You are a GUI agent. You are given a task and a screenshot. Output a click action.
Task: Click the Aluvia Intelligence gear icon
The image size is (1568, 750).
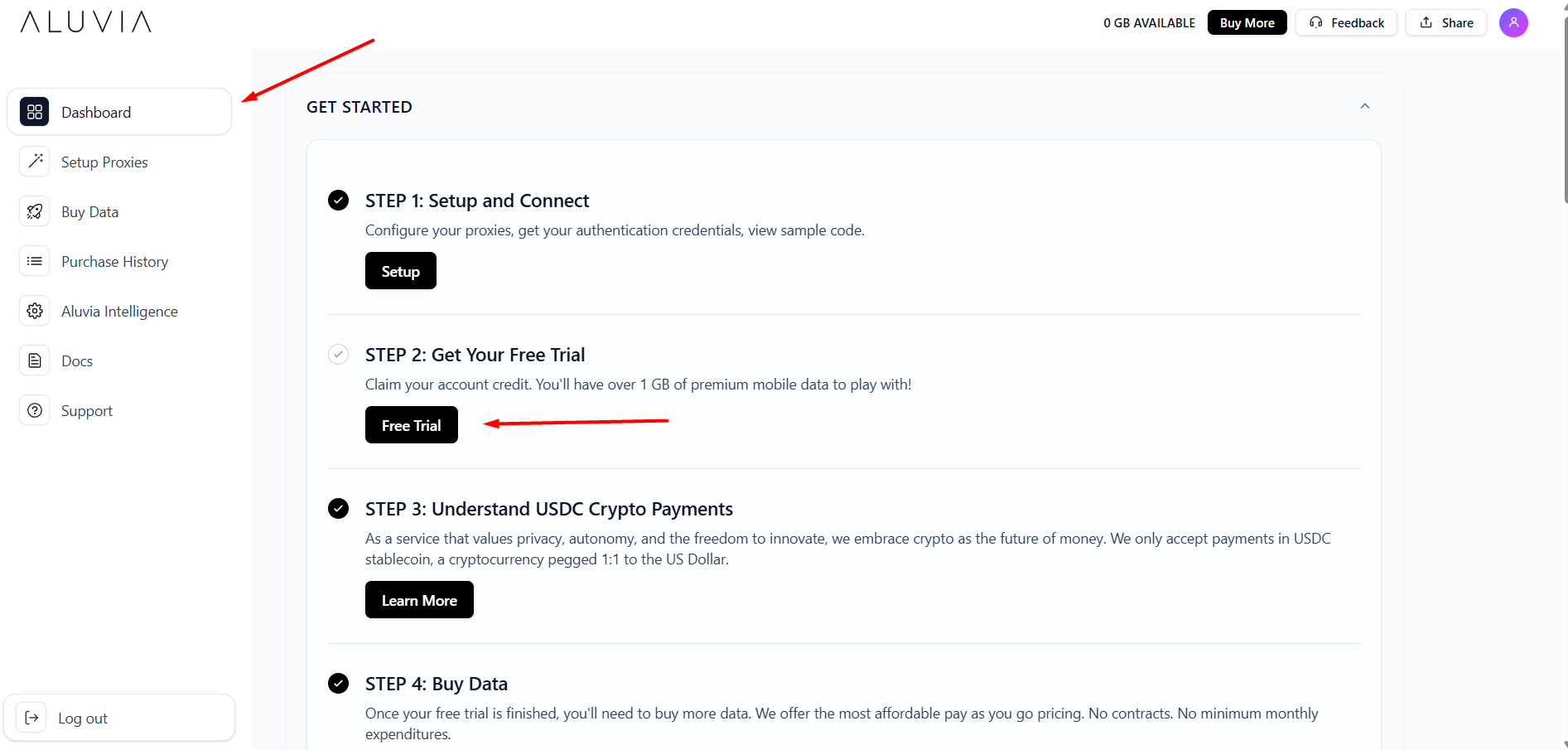[34, 311]
